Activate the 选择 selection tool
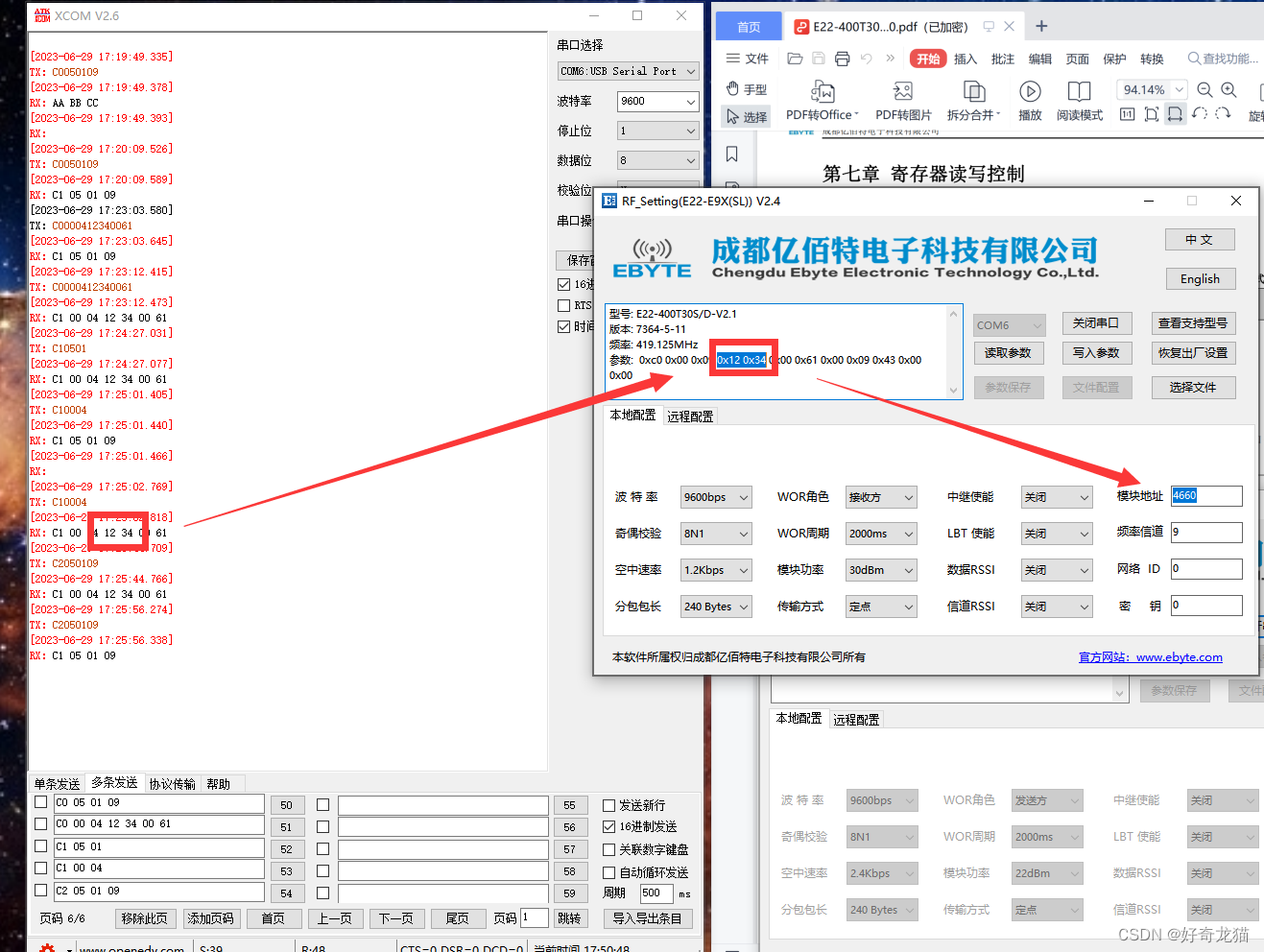Image resolution: width=1264 pixels, height=952 pixels. [x=746, y=116]
